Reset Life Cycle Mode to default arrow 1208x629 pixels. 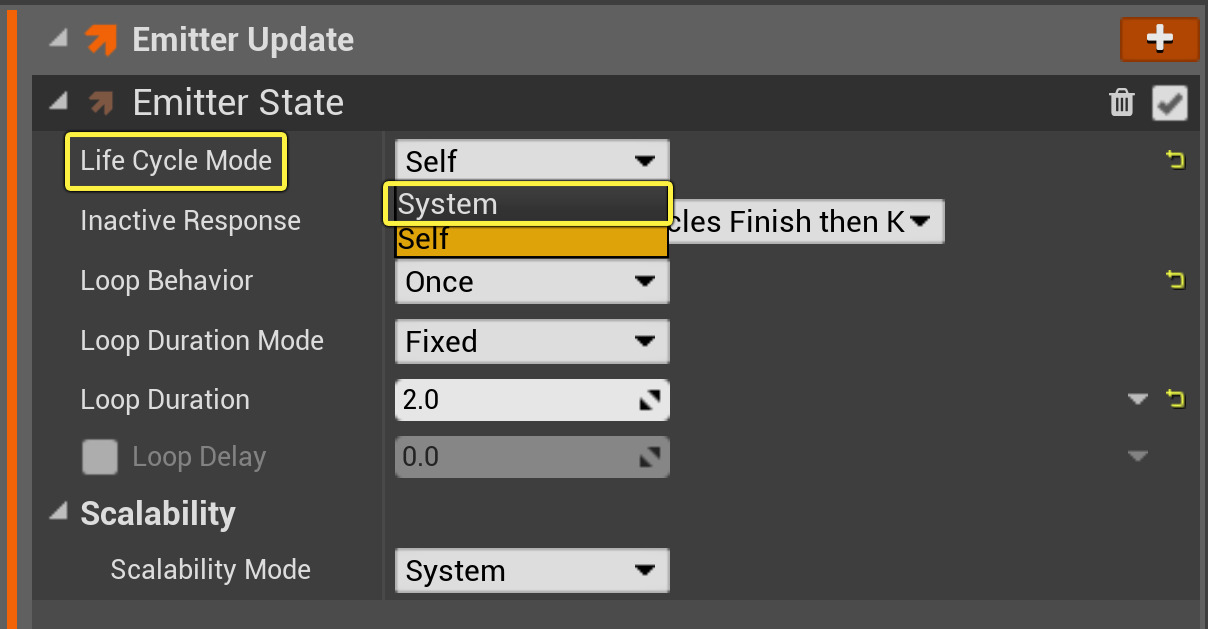tap(1176, 160)
